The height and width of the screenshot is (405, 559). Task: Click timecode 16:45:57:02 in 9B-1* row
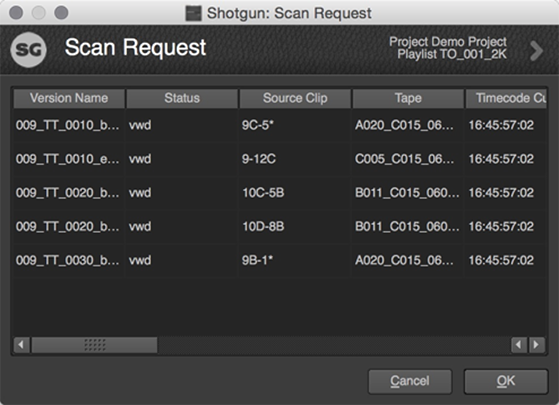coord(501,261)
